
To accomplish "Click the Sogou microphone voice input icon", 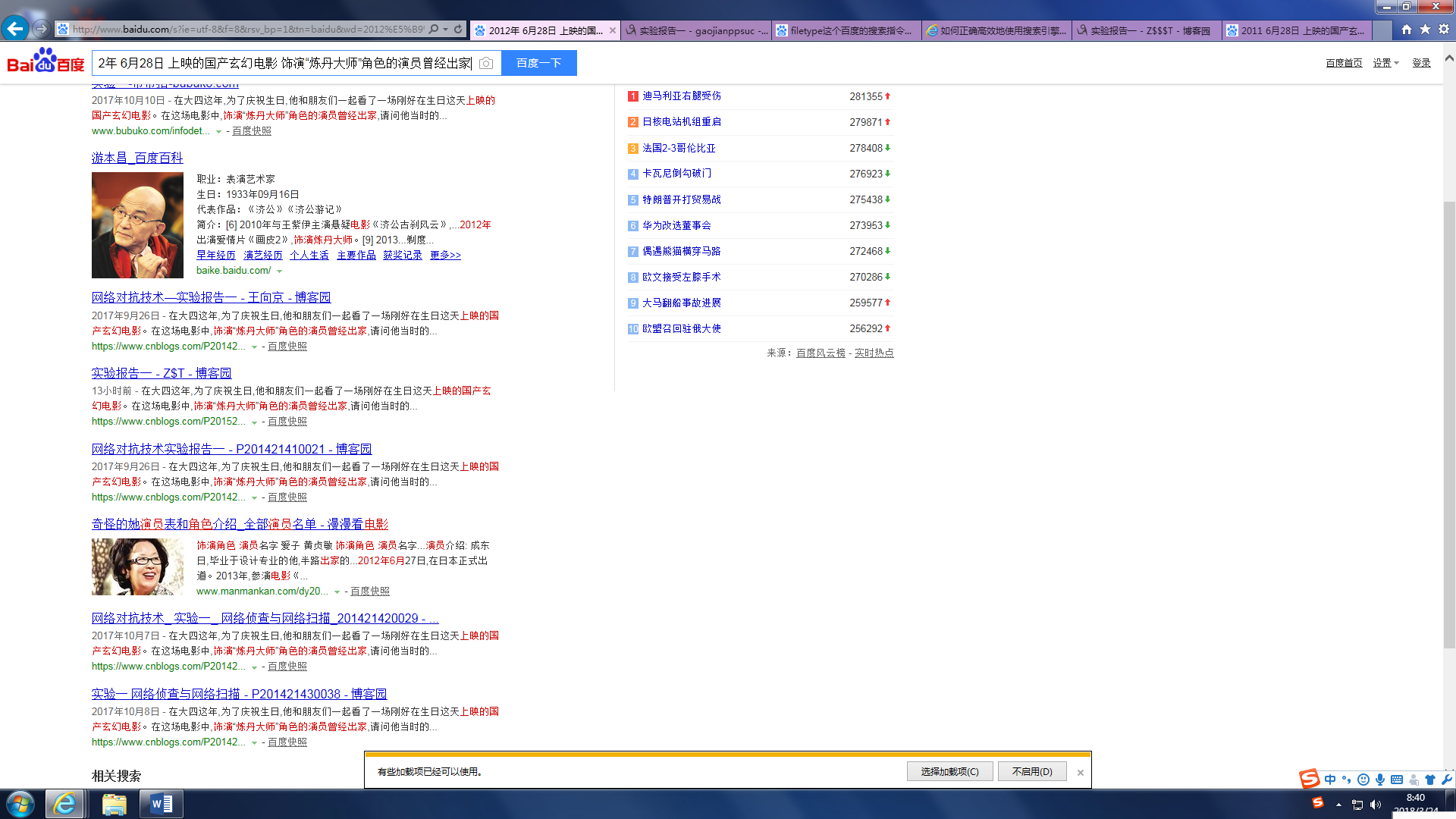I will pyautogui.click(x=1380, y=780).
